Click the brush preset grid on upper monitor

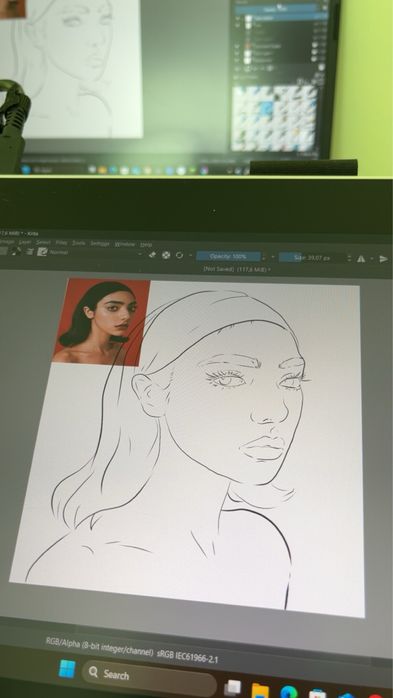(275, 118)
